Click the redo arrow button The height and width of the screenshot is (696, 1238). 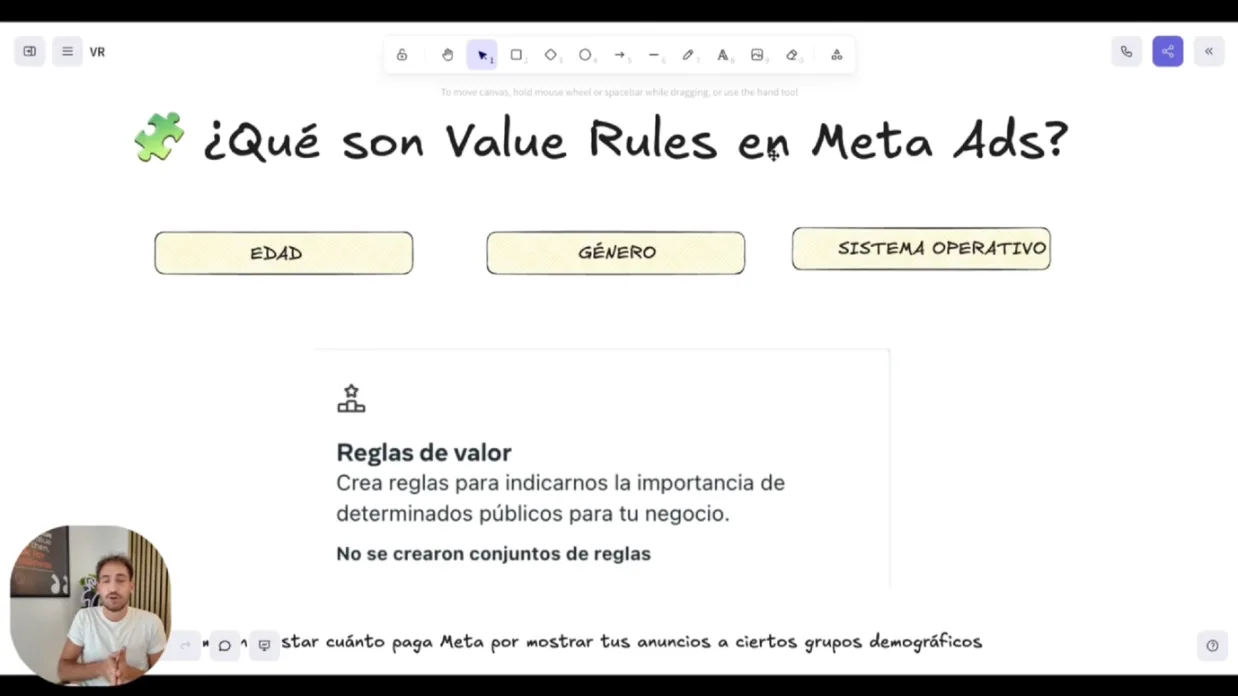pyautogui.click(x=185, y=646)
